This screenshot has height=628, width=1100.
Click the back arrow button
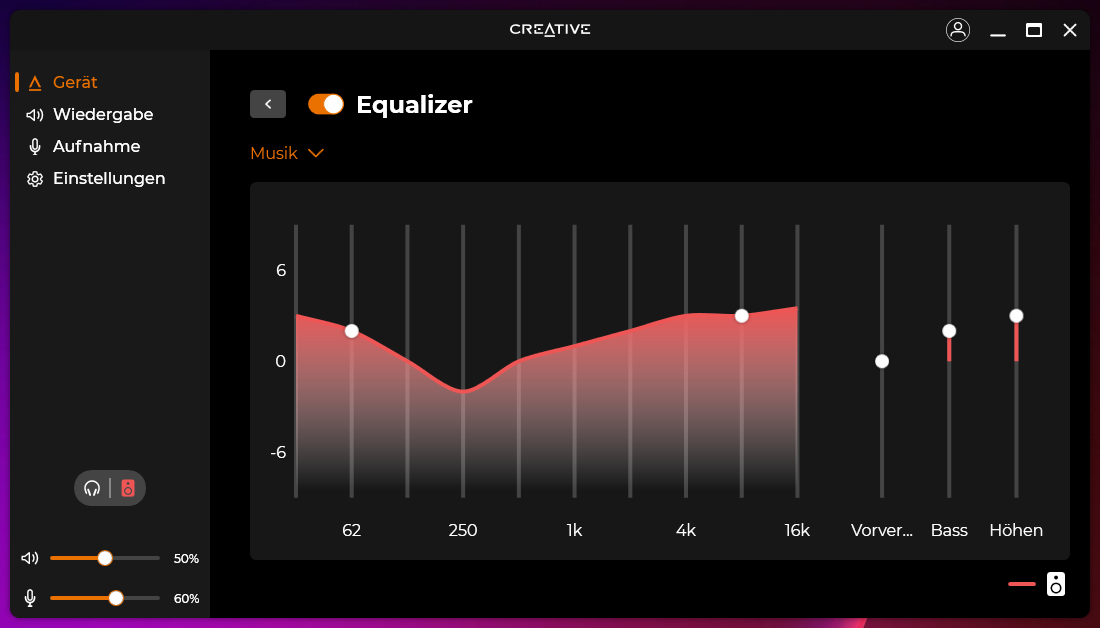[x=268, y=104]
